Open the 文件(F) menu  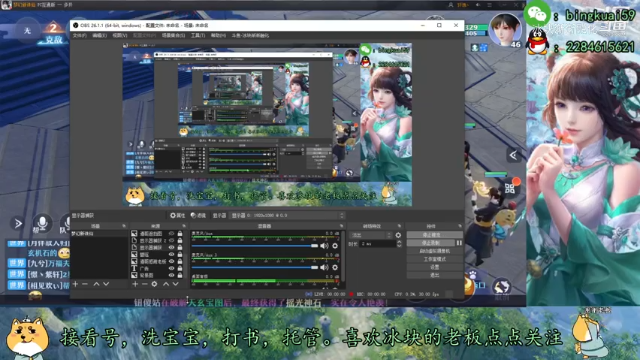(80, 36)
